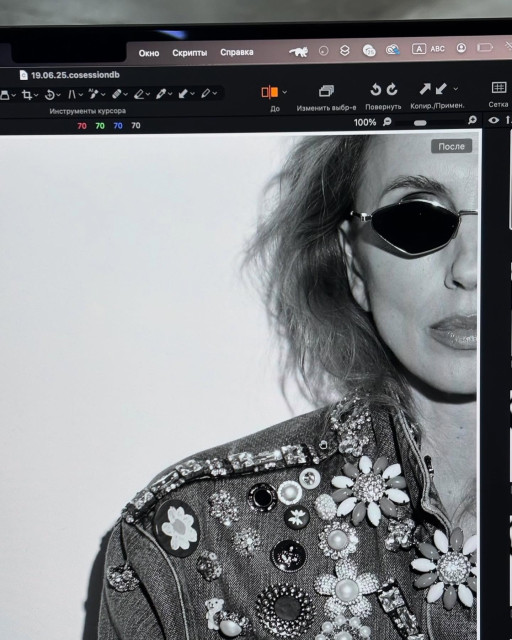Click the rotate left icon above Повернуть

(x=376, y=89)
